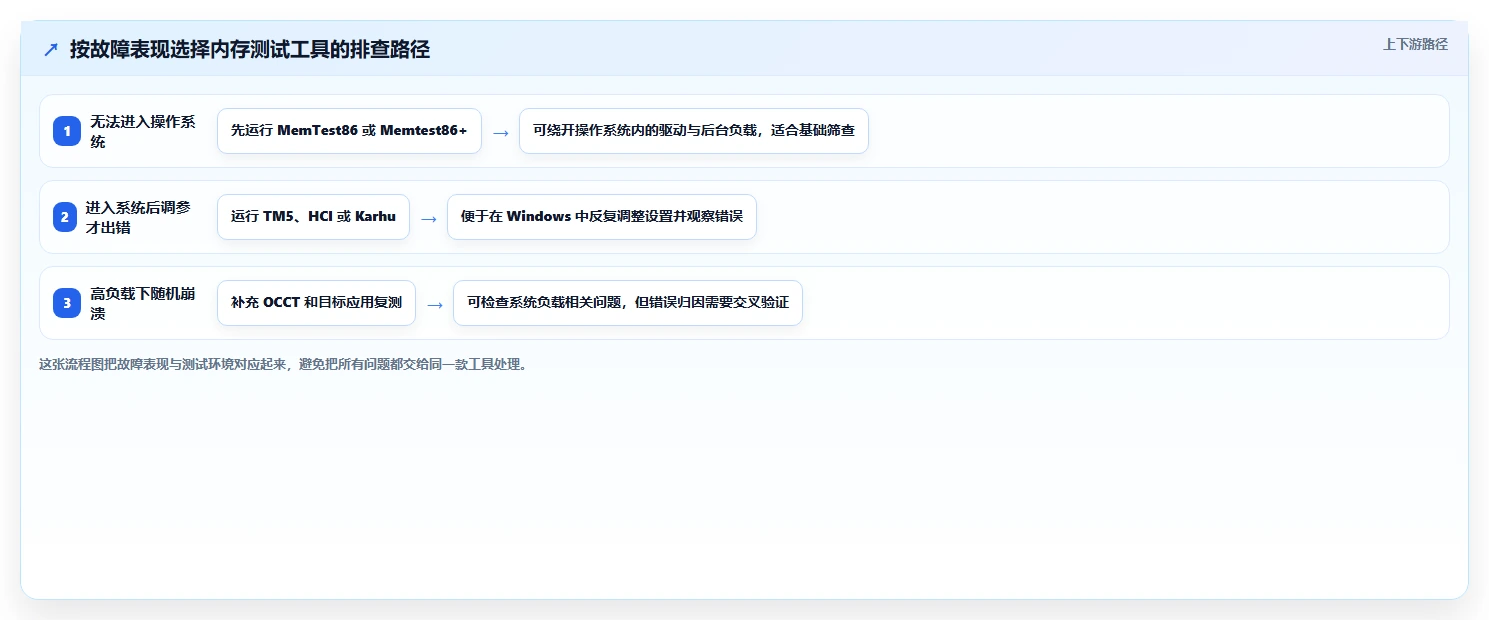Click the box 便于在 Windows 中反复调整设置
The width and height of the screenshot is (1489, 620).
click(x=602, y=217)
